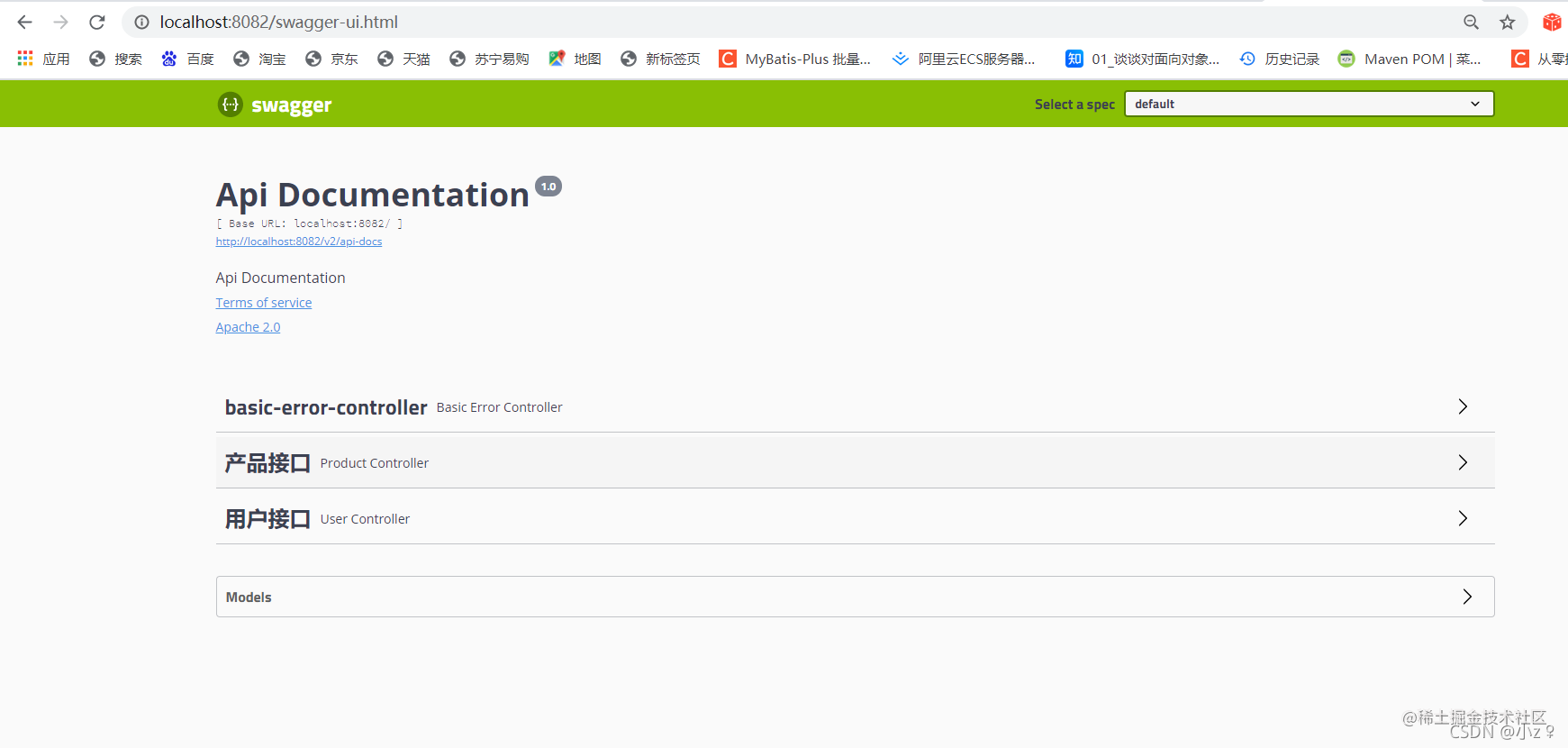Click the browser forward arrow

(60, 22)
